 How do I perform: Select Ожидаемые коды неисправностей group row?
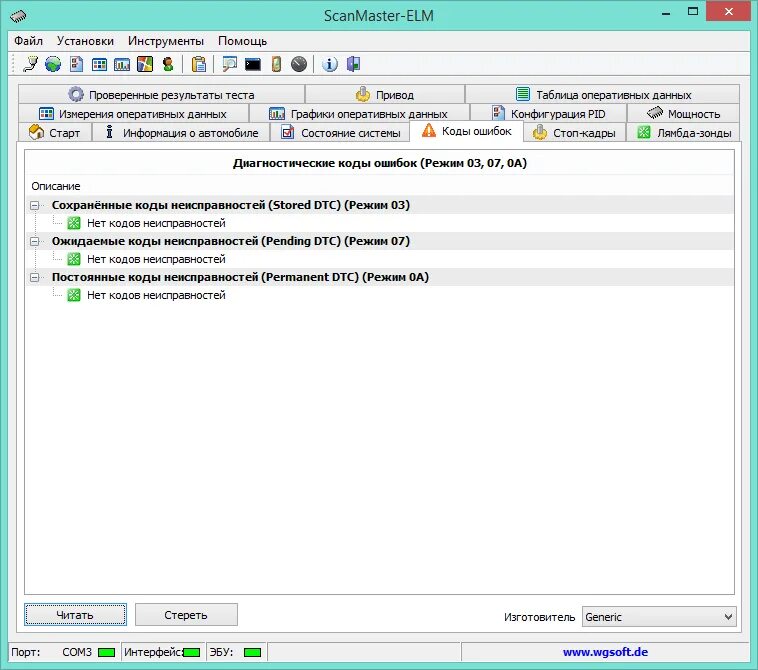(380, 241)
